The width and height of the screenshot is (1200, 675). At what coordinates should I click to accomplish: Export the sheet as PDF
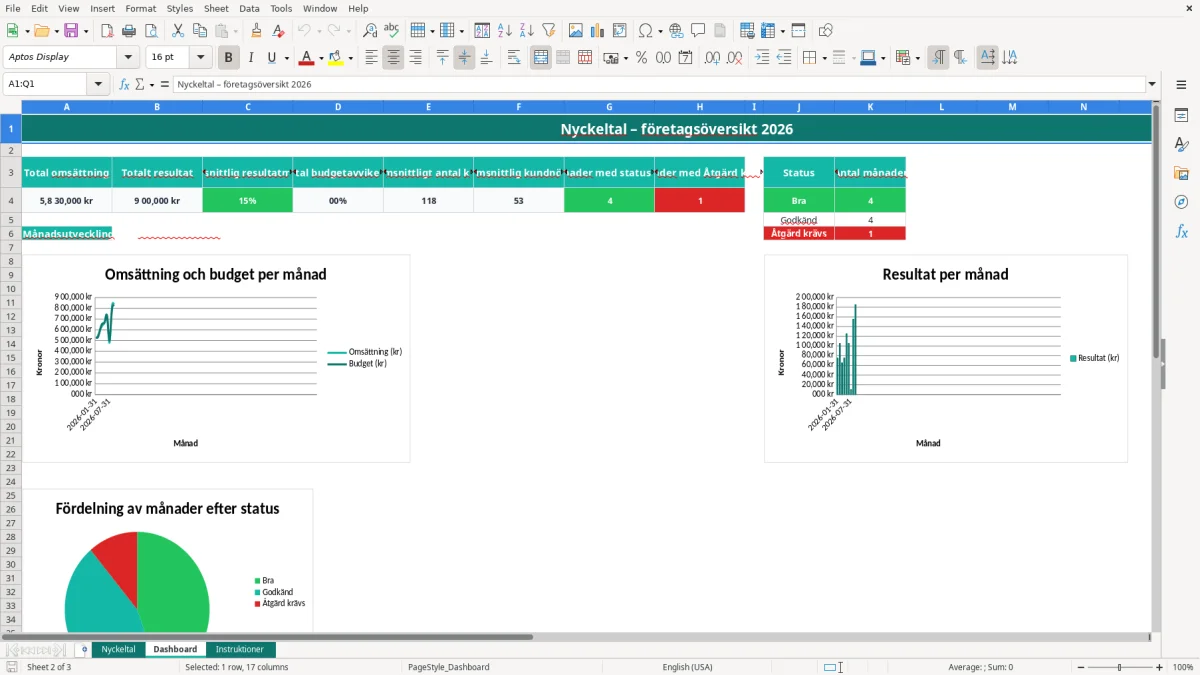[107, 31]
